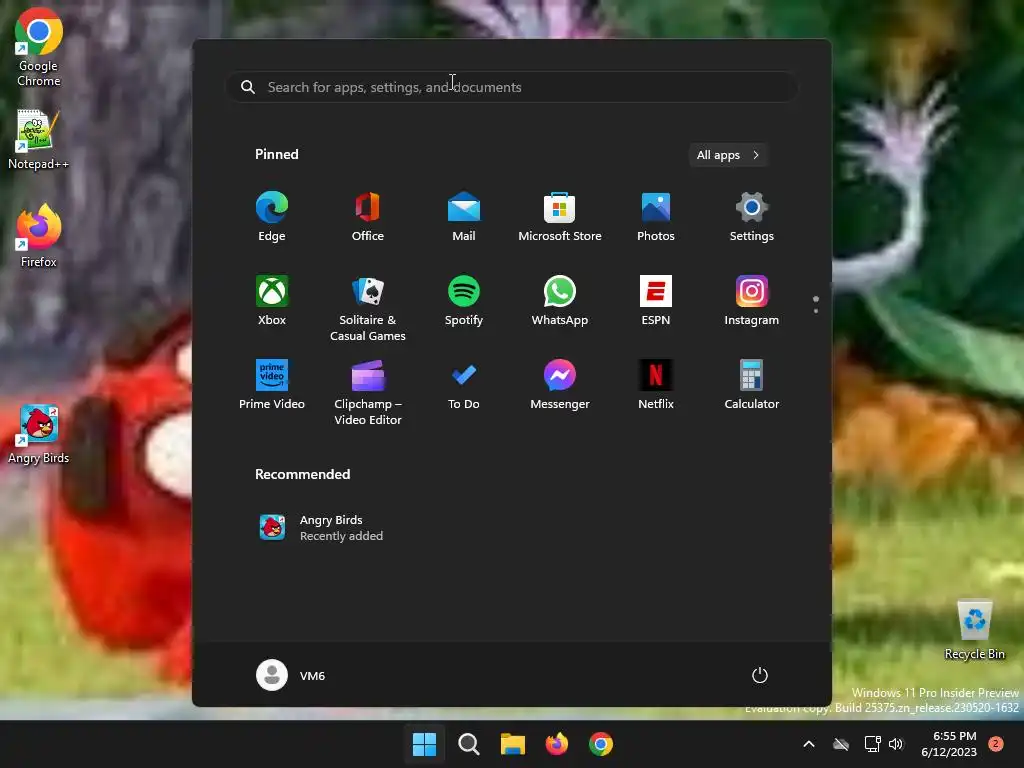
Task: Select the Recycle Bin desktop icon
Action: point(974,629)
